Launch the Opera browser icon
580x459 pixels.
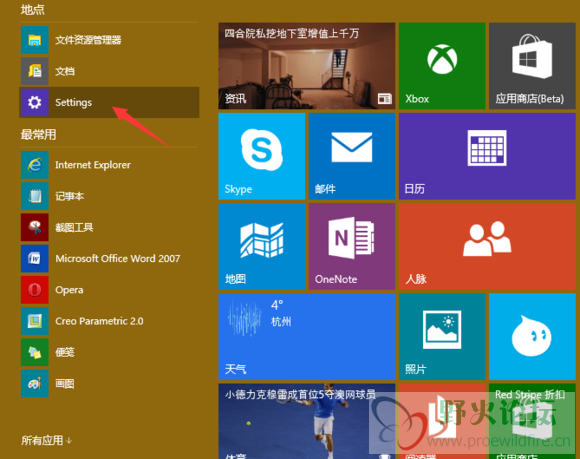(34, 290)
